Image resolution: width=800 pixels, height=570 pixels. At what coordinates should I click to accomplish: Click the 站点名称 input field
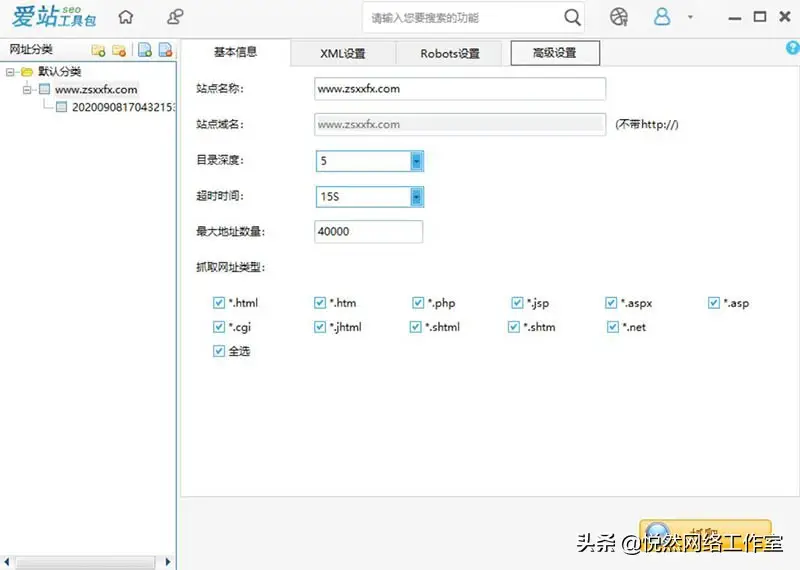coord(460,89)
